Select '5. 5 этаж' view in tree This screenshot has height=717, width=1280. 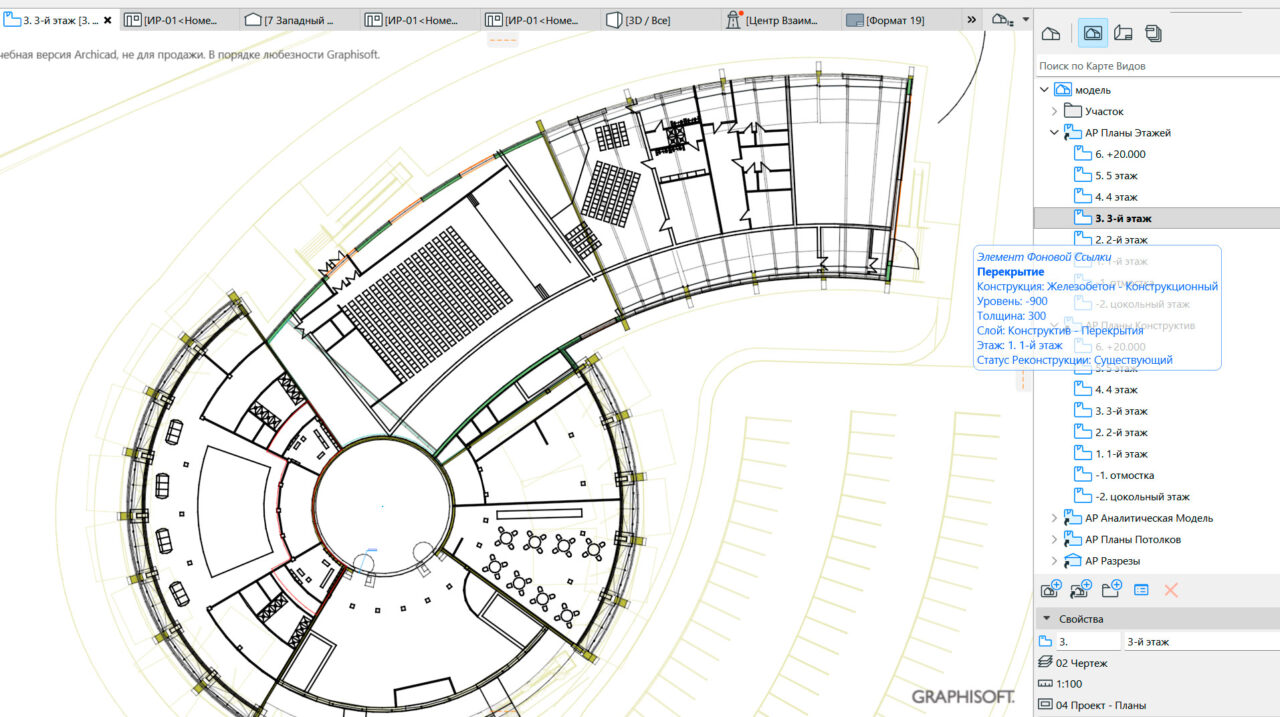coord(1116,175)
